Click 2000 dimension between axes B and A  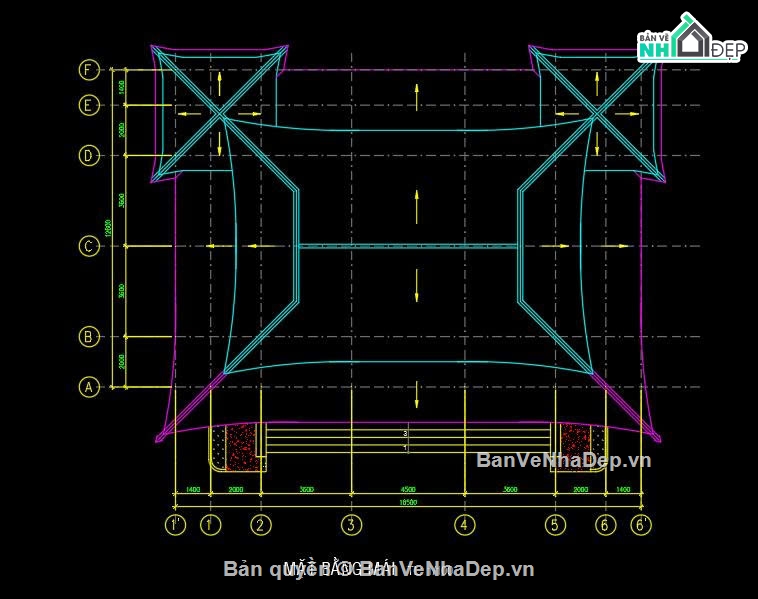pos(122,361)
